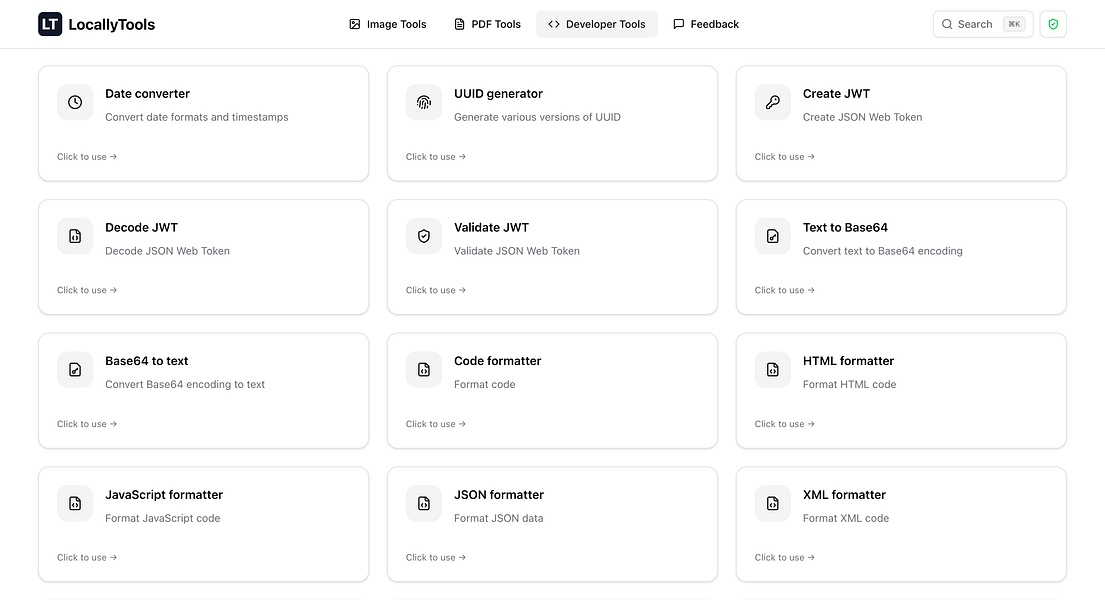This screenshot has width=1105, height=600.
Task: Click the shield icon on Validate JWT card
Action: point(424,236)
